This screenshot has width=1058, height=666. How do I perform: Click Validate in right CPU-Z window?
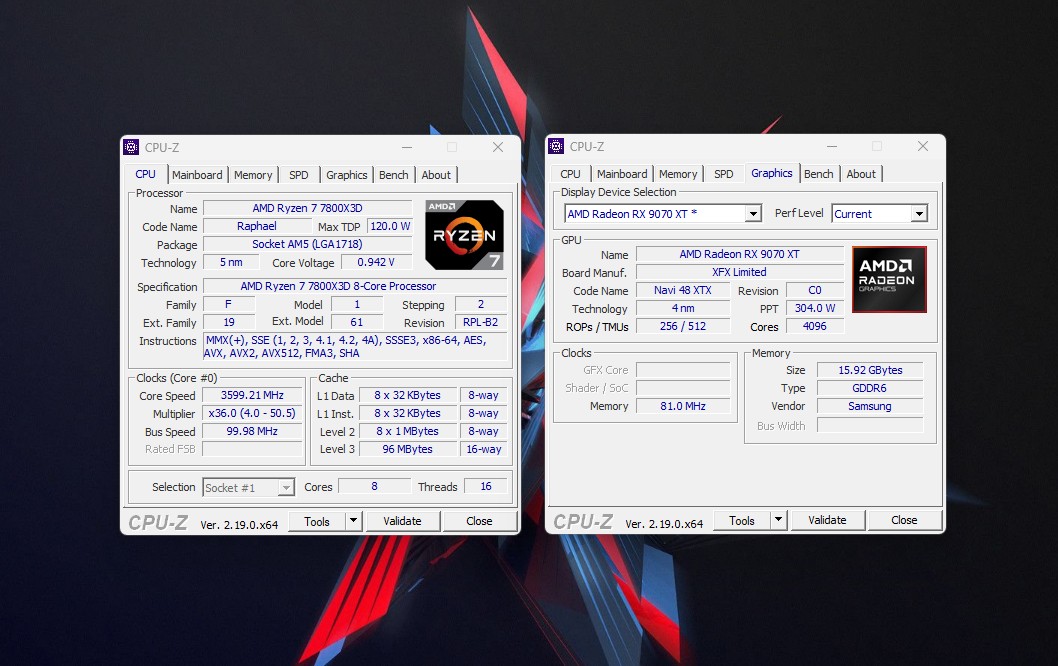[827, 520]
